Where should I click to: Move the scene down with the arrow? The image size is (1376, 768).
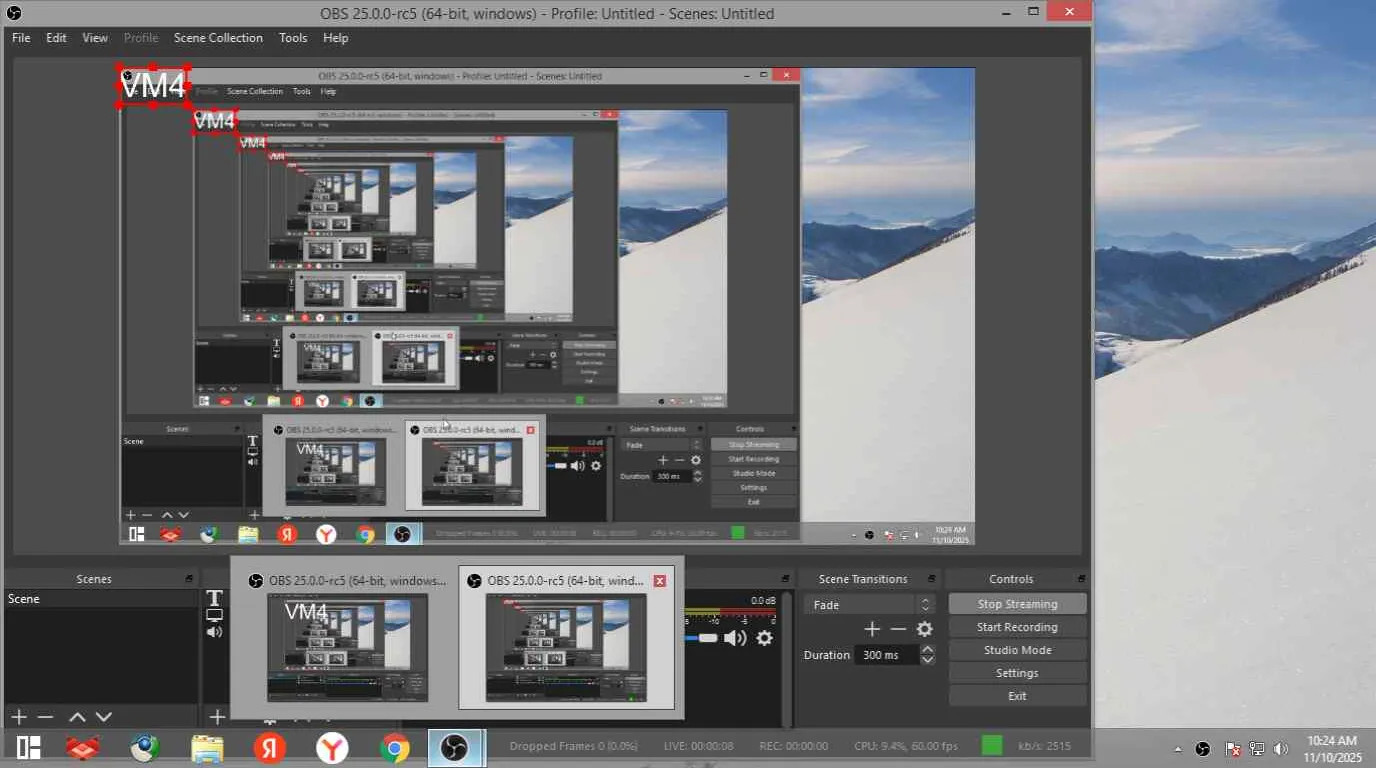click(x=103, y=717)
